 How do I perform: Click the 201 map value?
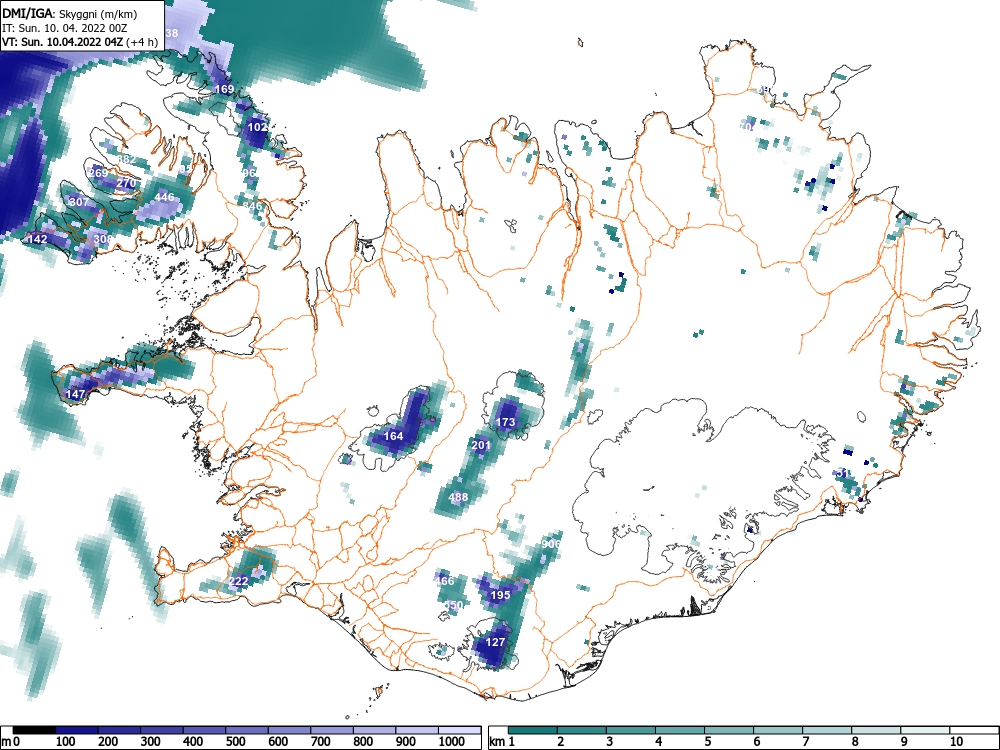[481, 445]
